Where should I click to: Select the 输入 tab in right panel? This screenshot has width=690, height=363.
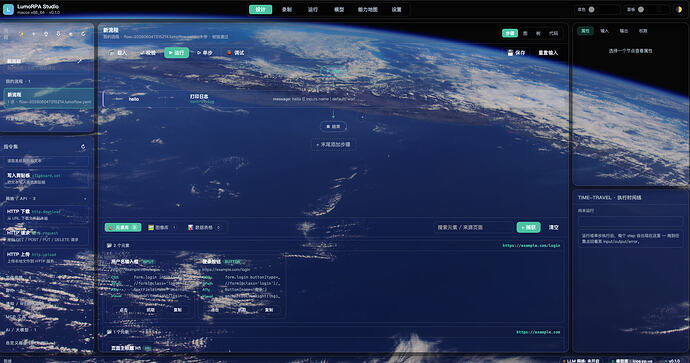(605, 31)
